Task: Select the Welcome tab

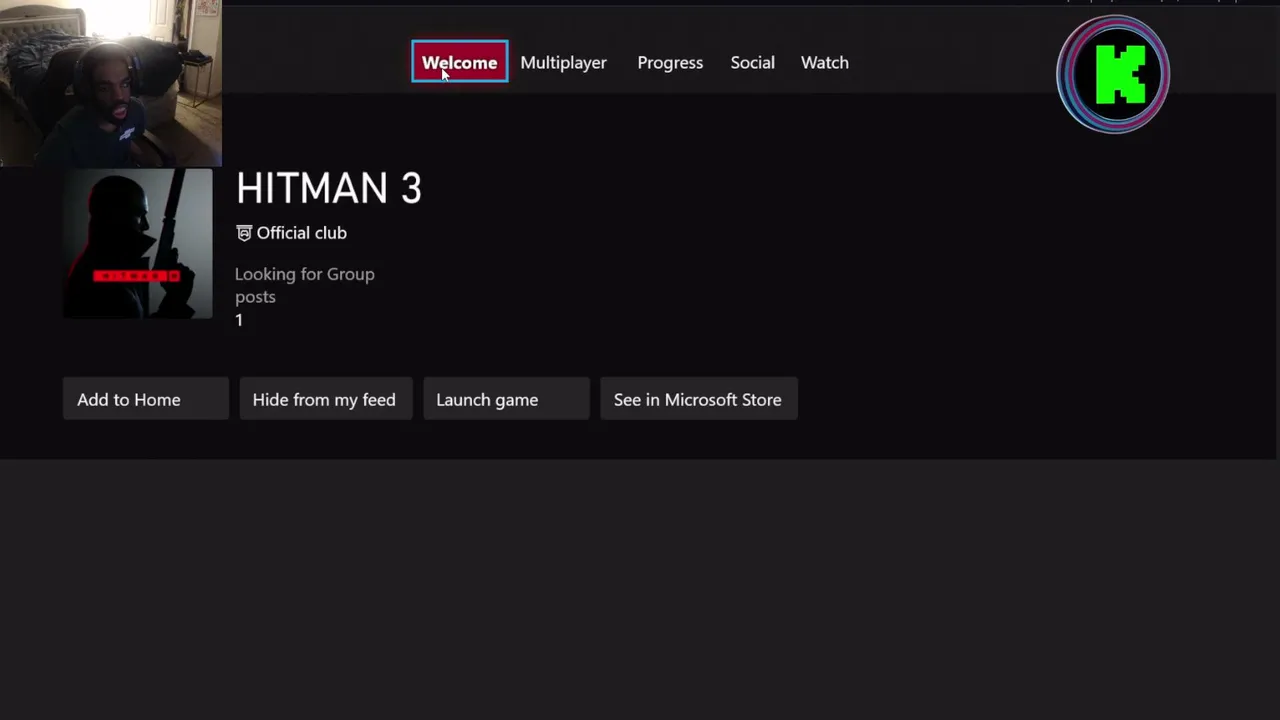Action: [x=459, y=62]
